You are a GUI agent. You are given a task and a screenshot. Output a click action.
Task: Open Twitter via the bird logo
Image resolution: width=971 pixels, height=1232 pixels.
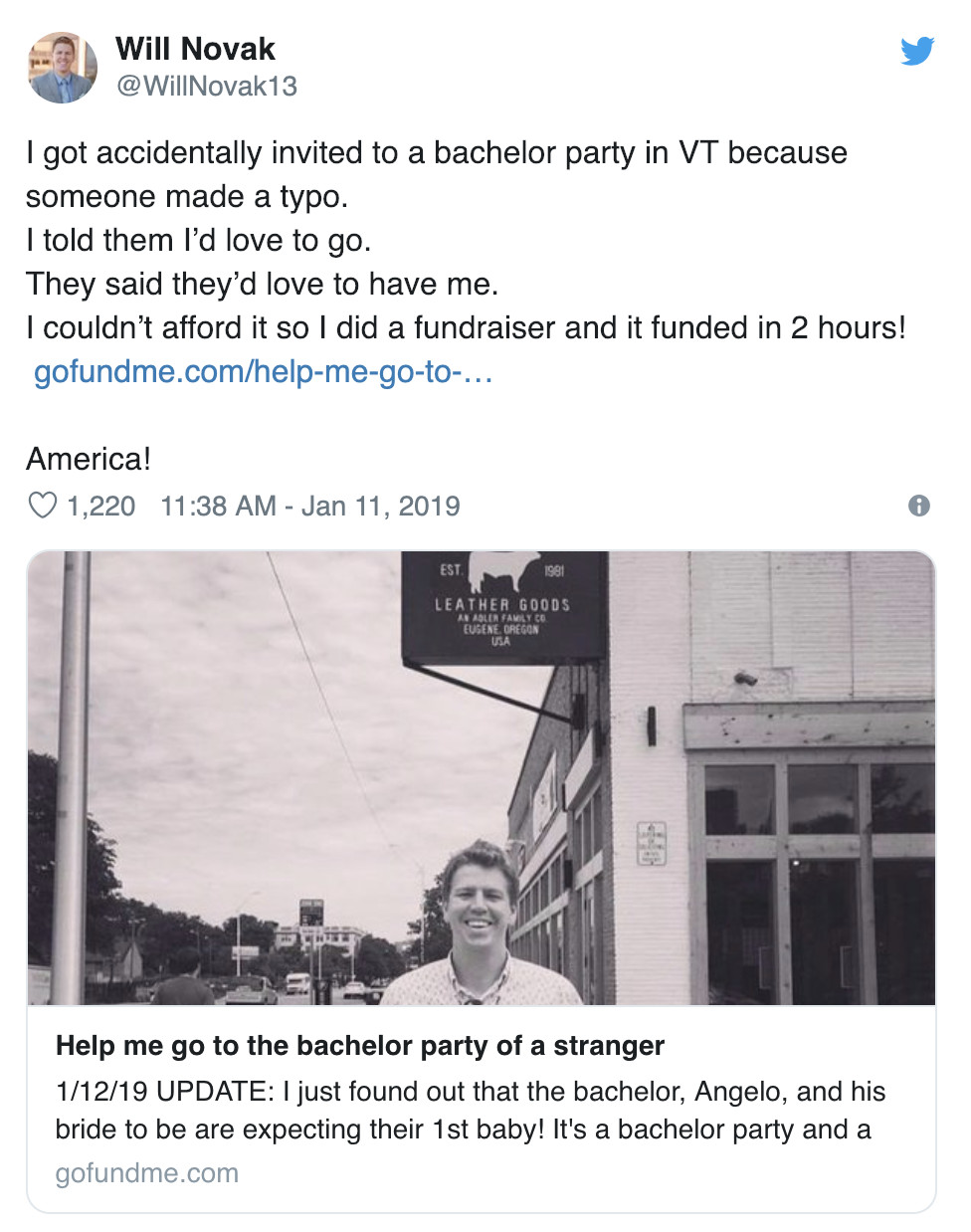(917, 51)
